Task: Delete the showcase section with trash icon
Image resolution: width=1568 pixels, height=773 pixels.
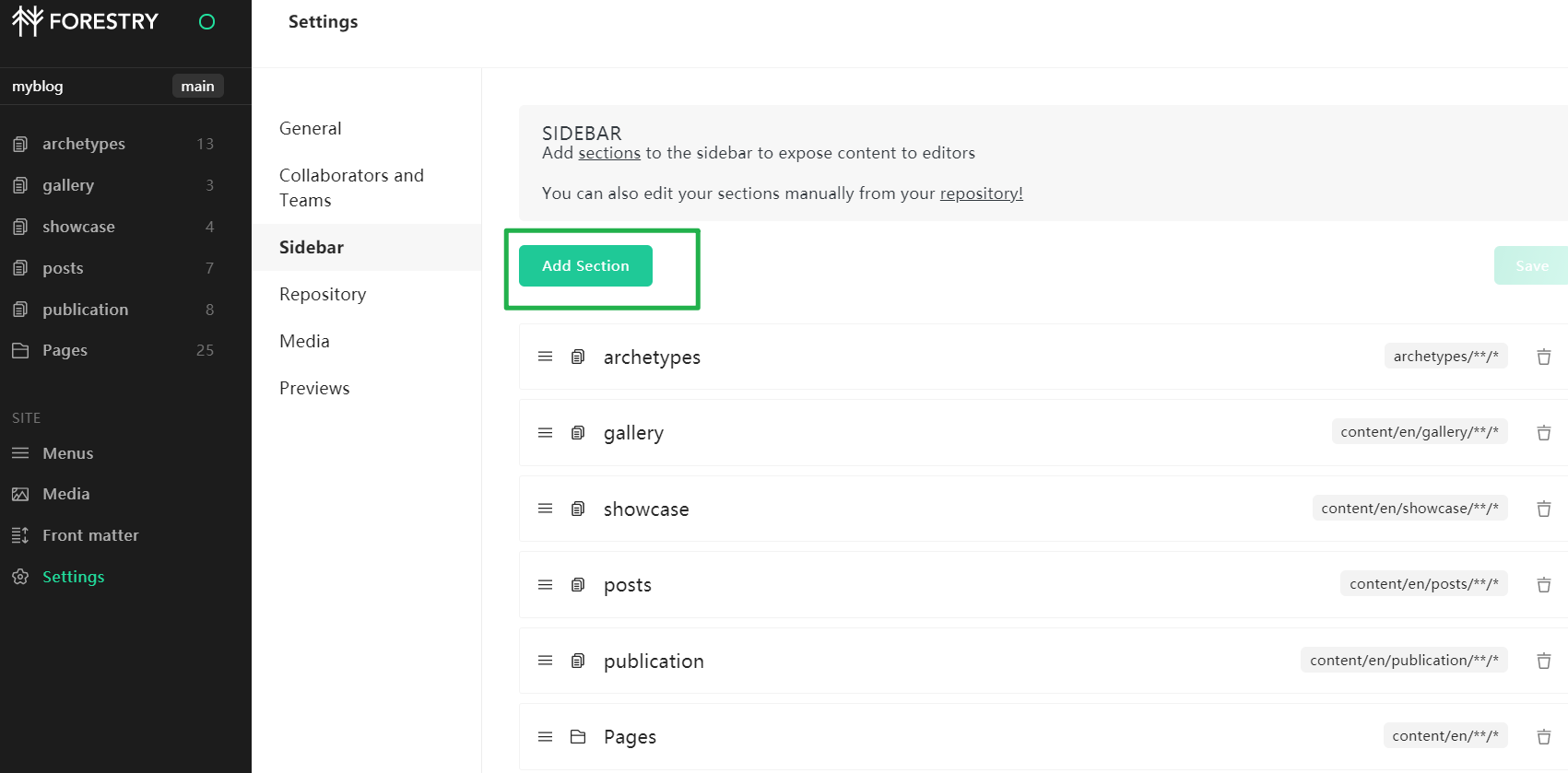Action: click(x=1544, y=509)
